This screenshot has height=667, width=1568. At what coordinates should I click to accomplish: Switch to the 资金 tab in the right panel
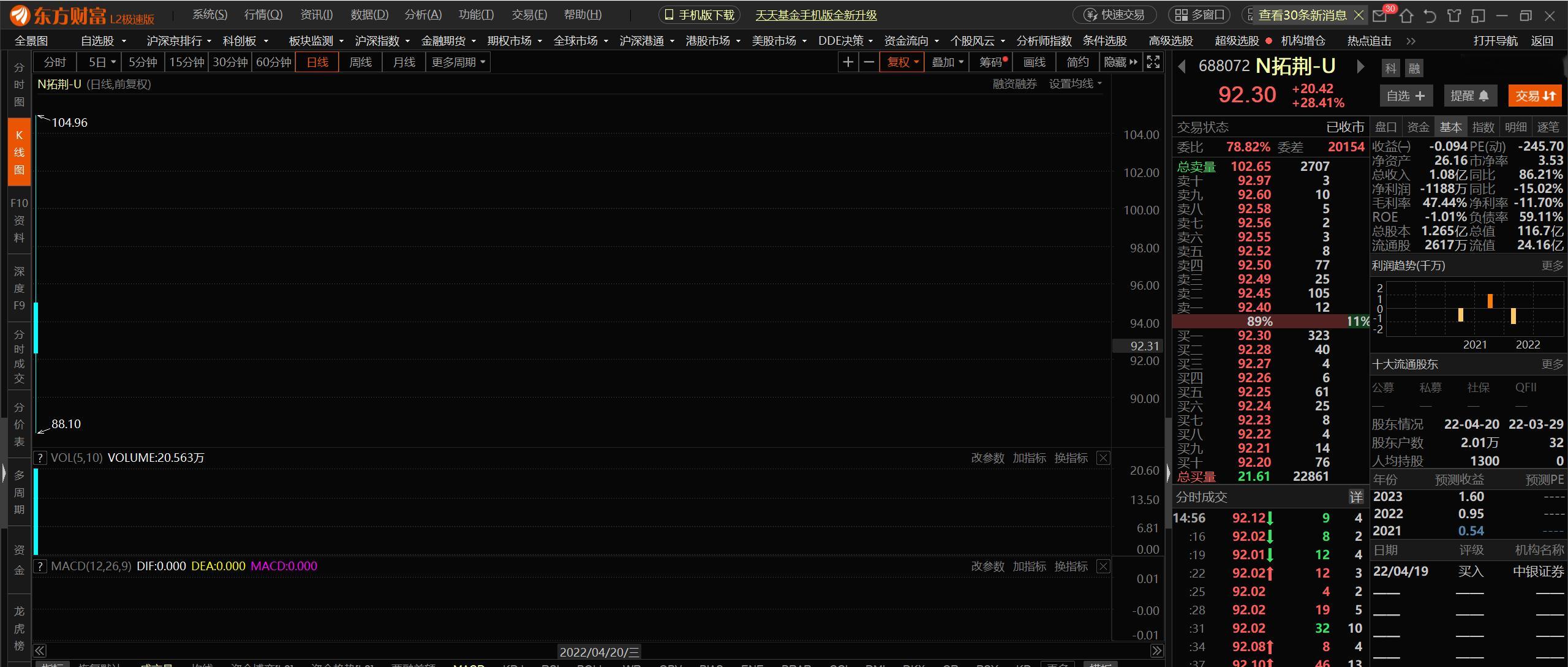click(x=1419, y=127)
